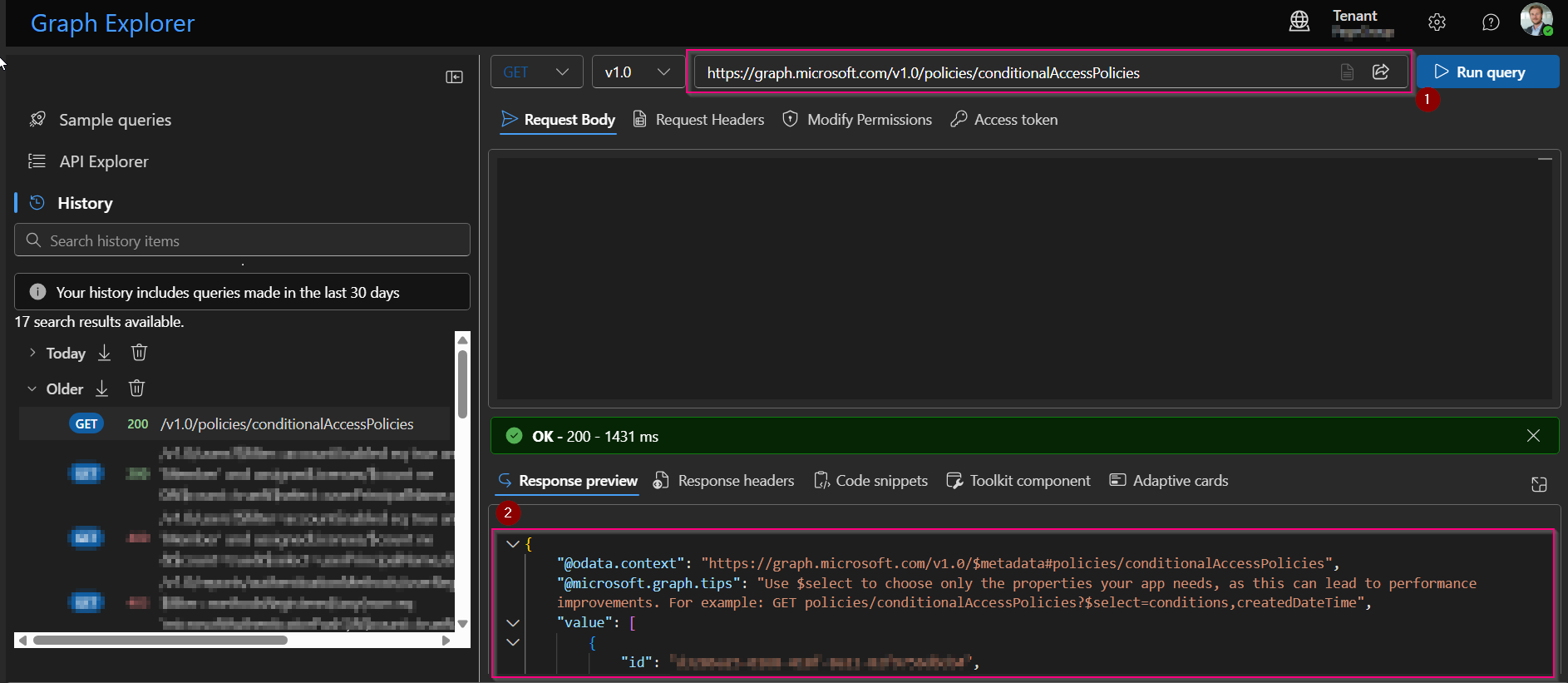
Task: Click the 200 status code in the history entry
Action: pos(138,424)
